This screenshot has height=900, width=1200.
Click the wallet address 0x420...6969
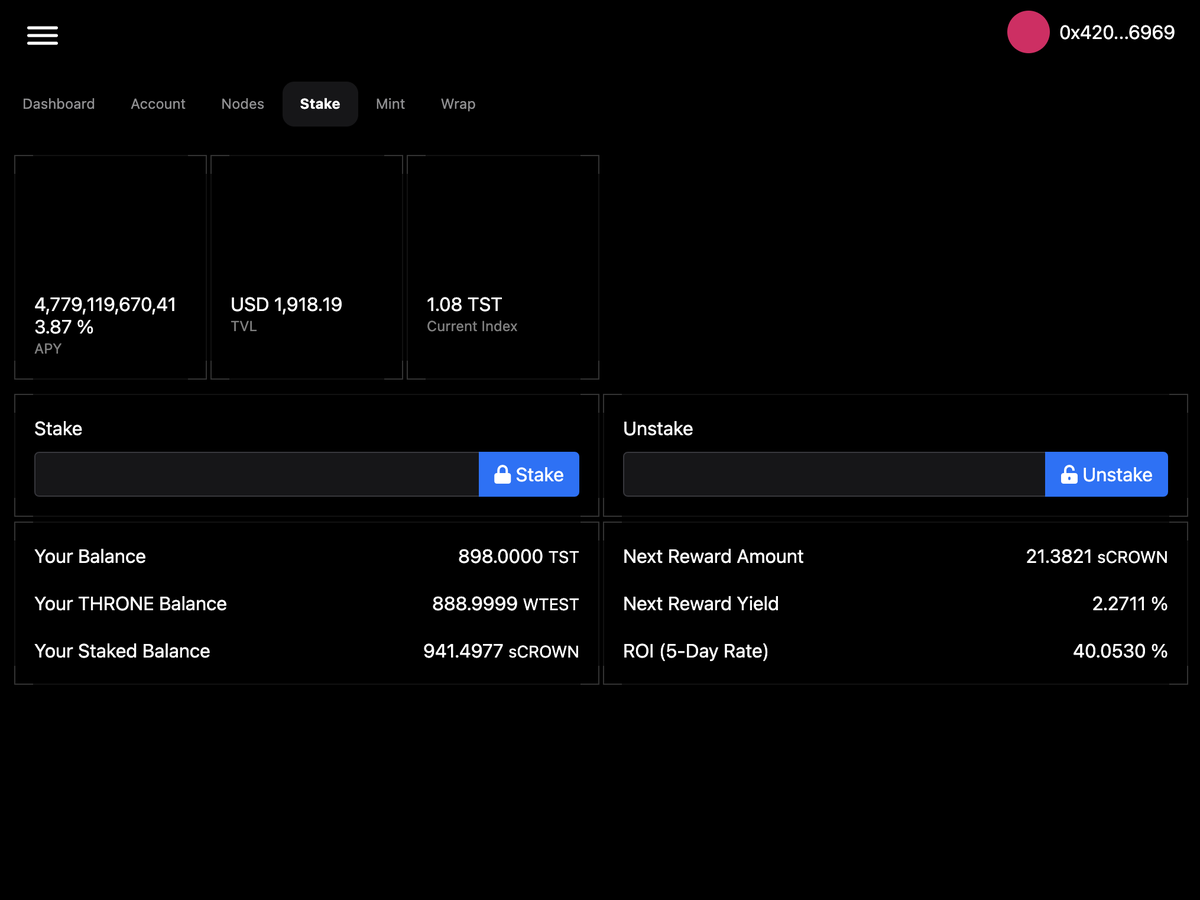1117,32
